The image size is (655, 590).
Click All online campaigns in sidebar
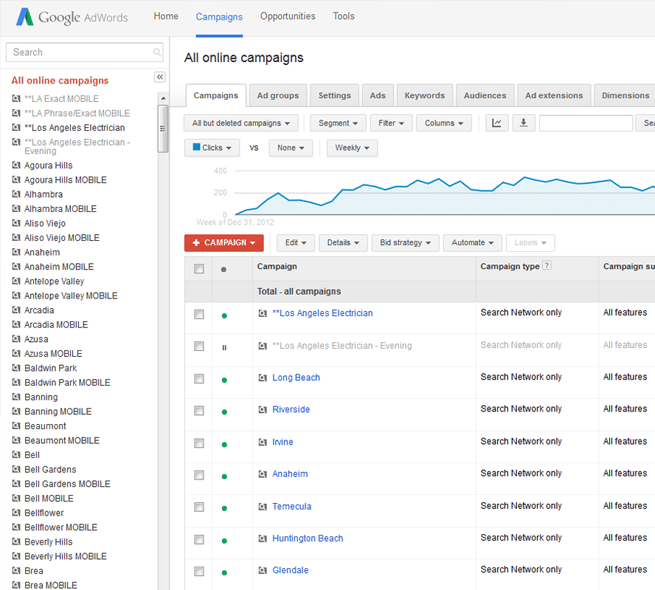click(60, 80)
